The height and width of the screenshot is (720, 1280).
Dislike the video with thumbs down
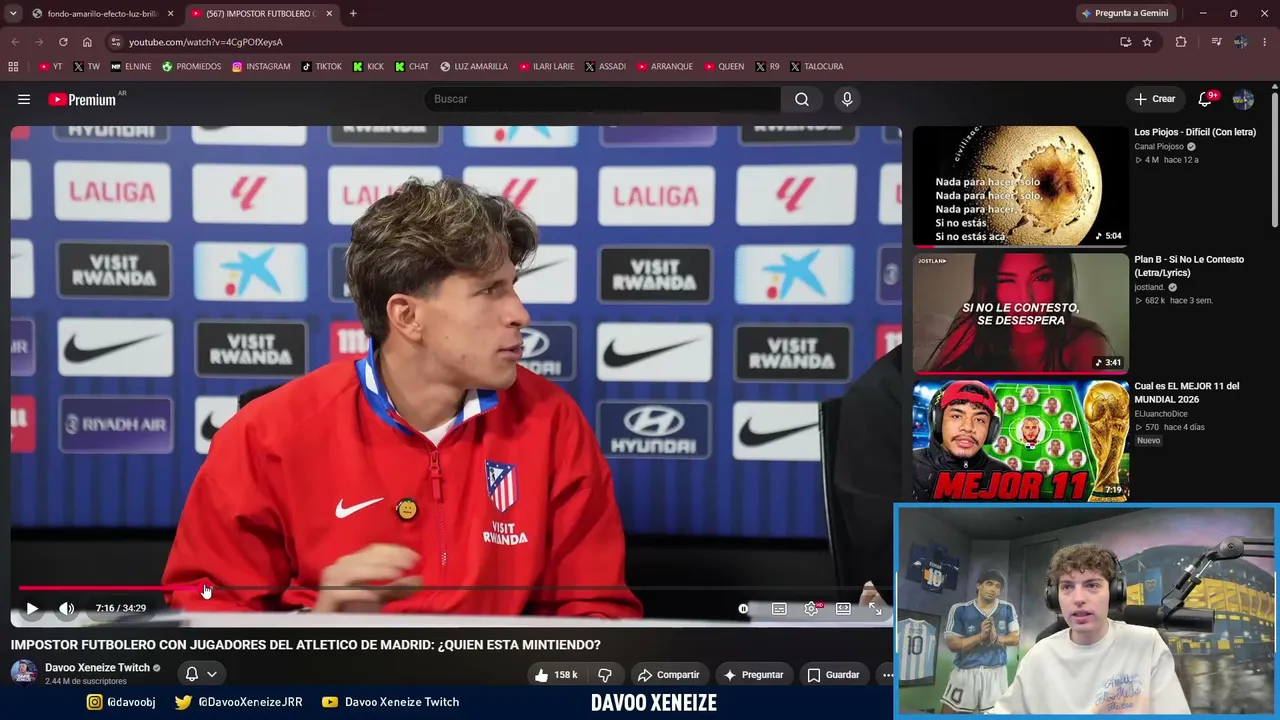coord(605,675)
